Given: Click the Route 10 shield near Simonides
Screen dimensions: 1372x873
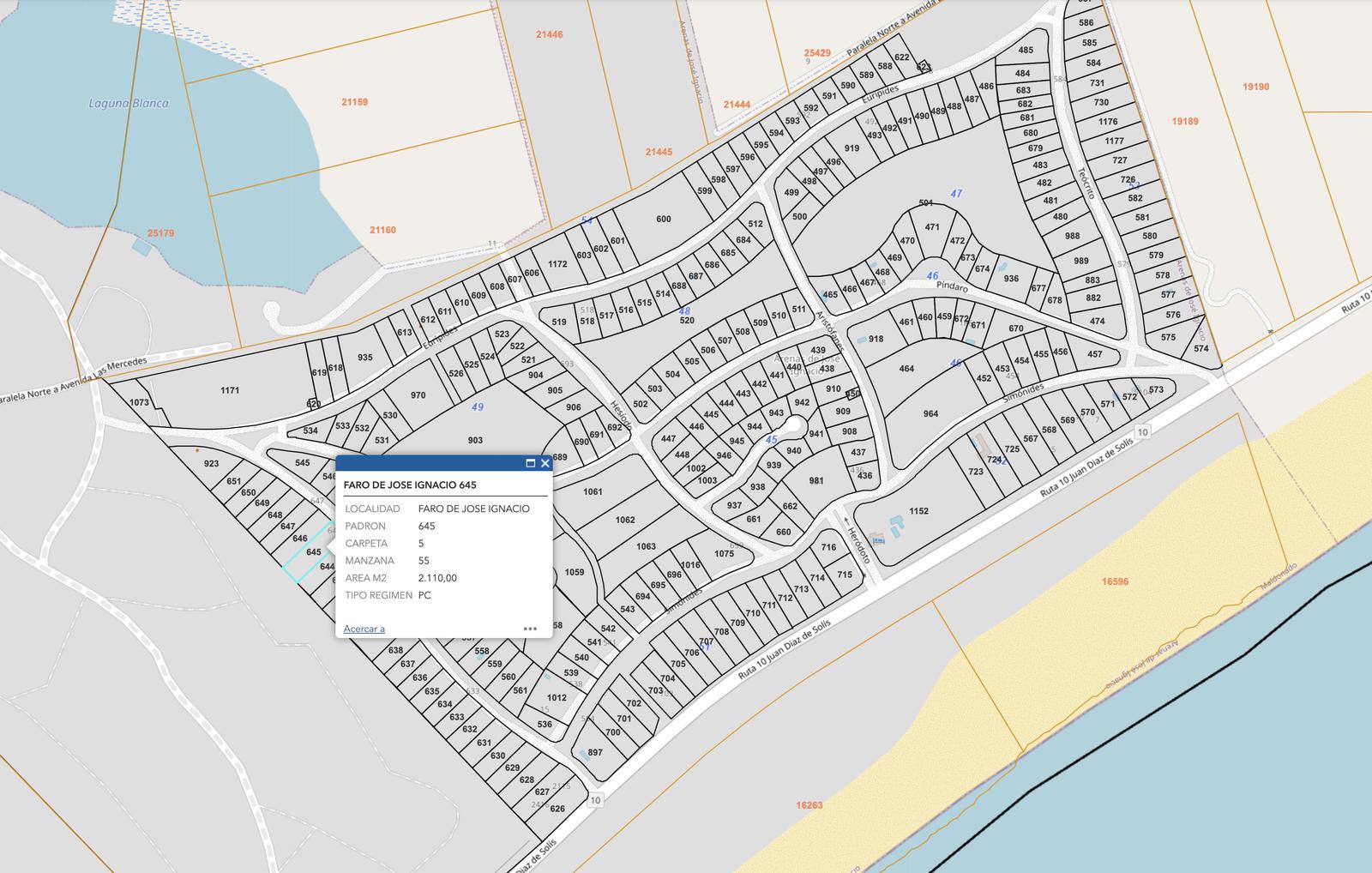Looking at the screenshot, I should tap(1141, 431).
